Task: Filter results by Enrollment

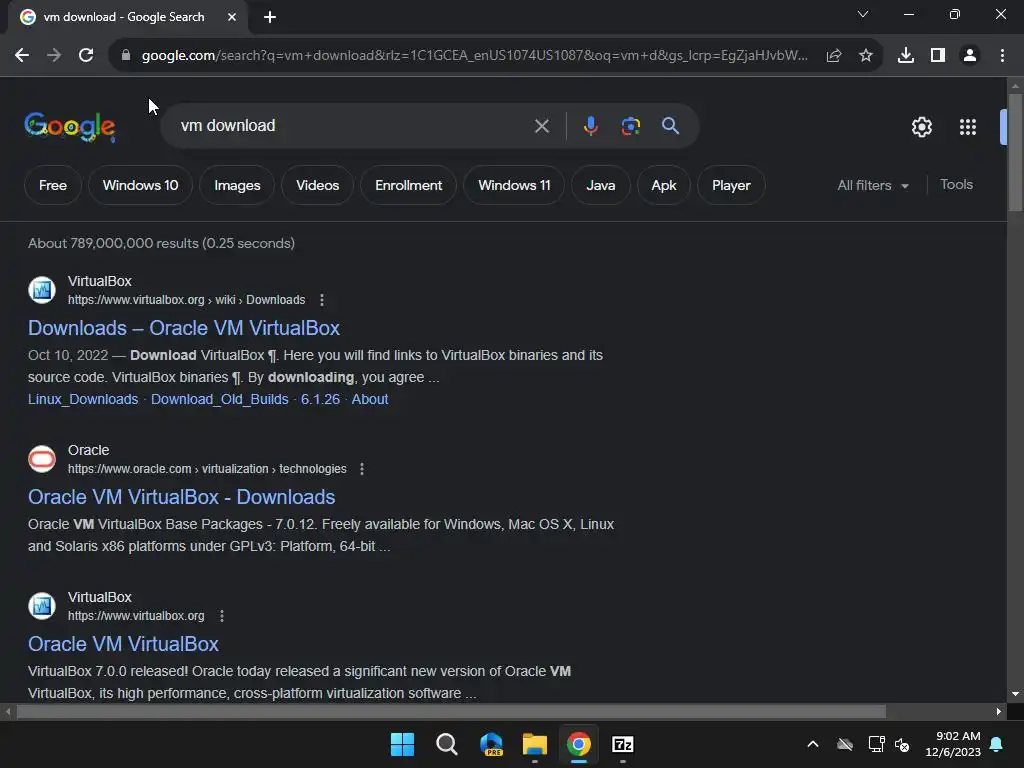Action: (408, 185)
